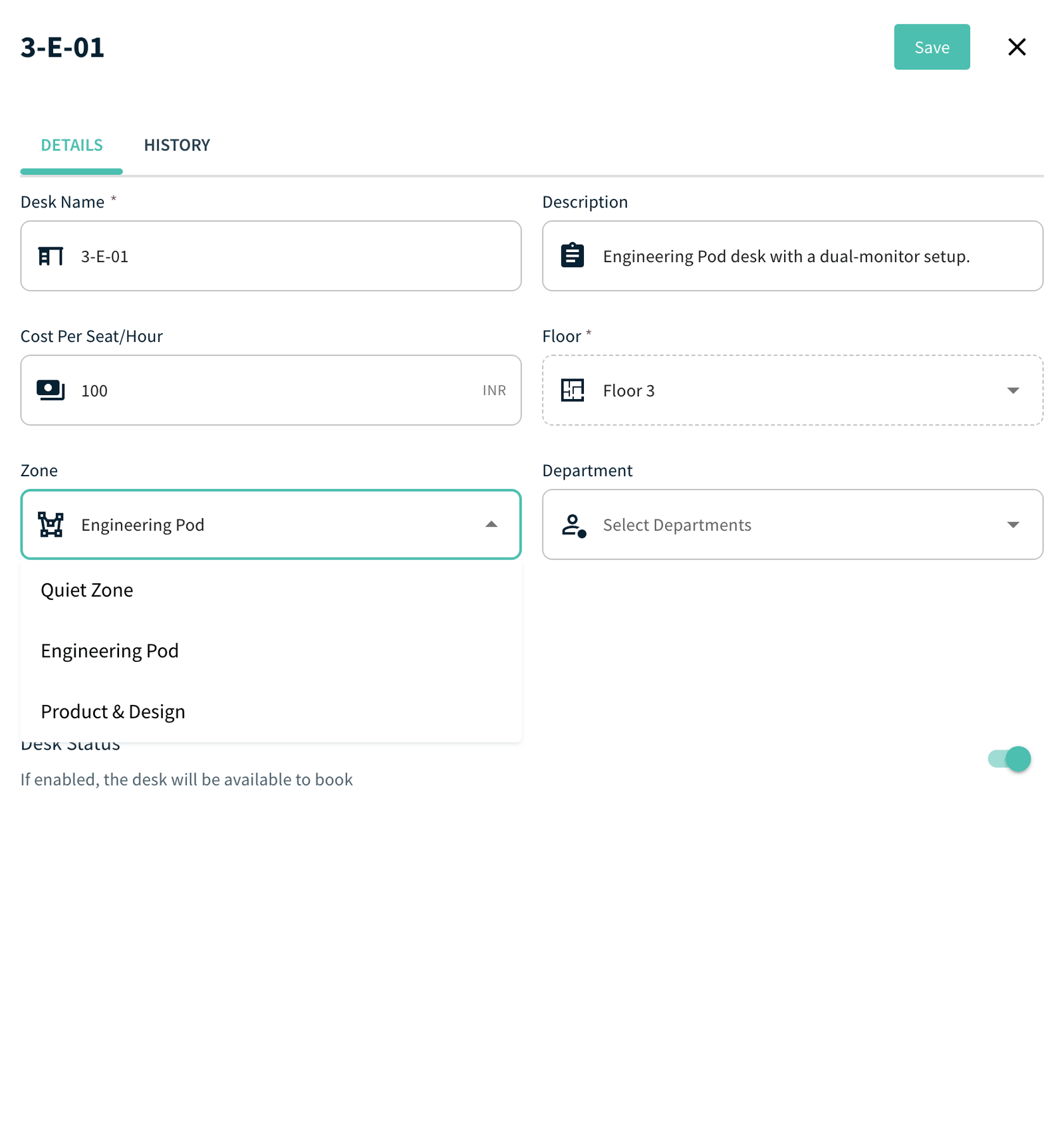This screenshot has width=1064, height=1140.
Task: Open the Select Departments dropdown
Action: pos(792,524)
